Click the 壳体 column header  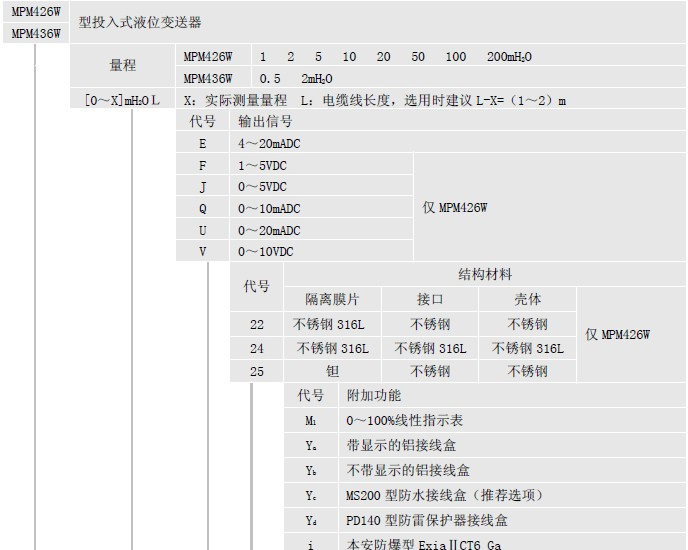click(527, 299)
